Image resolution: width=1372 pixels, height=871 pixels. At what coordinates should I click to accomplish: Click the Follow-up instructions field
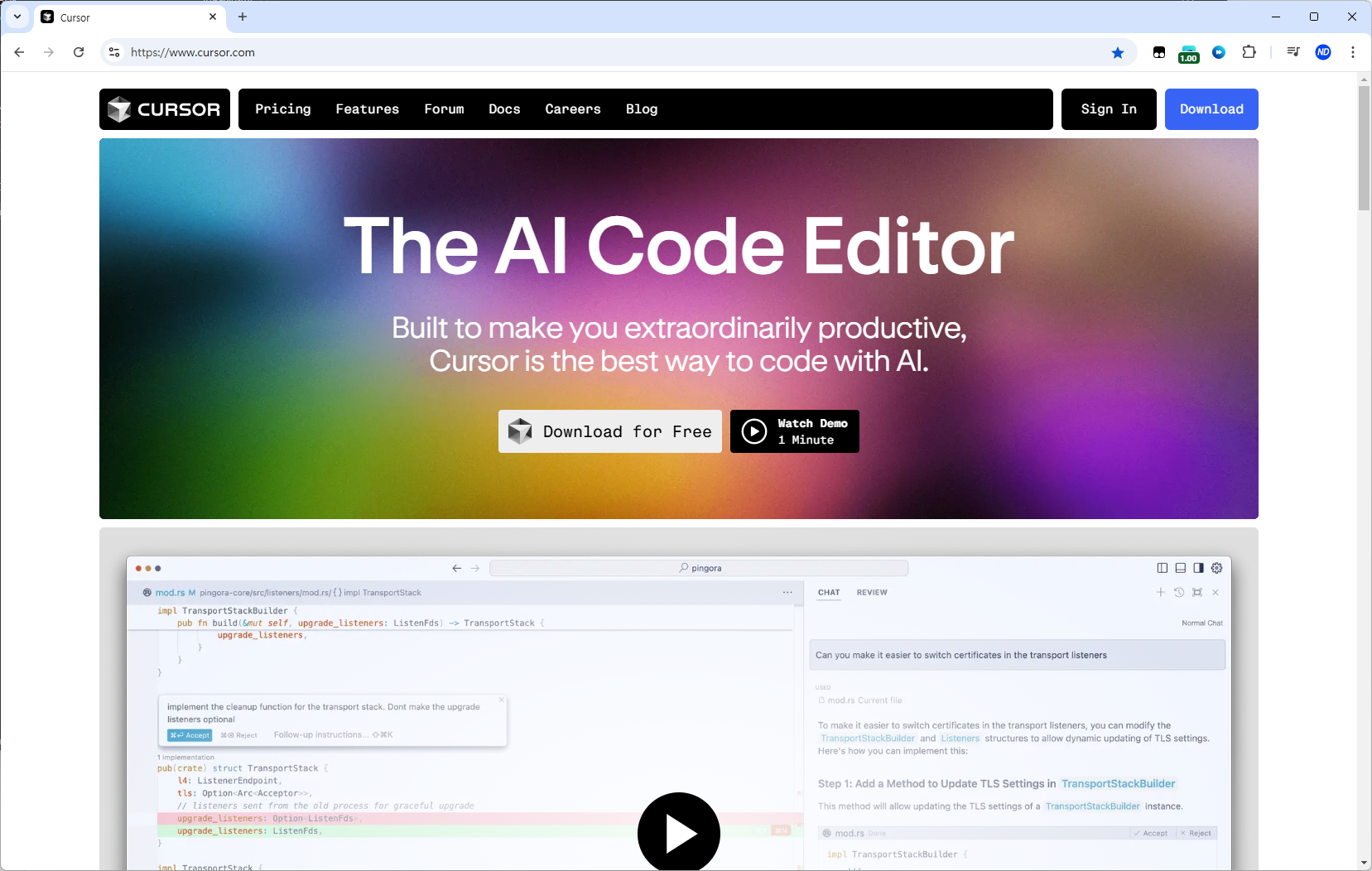(x=333, y=735)
